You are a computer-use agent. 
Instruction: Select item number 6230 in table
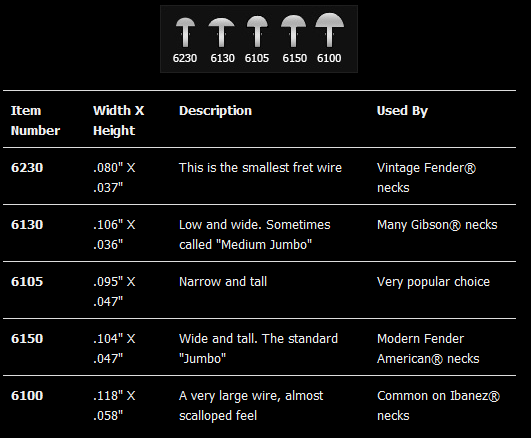click(27, 168)
